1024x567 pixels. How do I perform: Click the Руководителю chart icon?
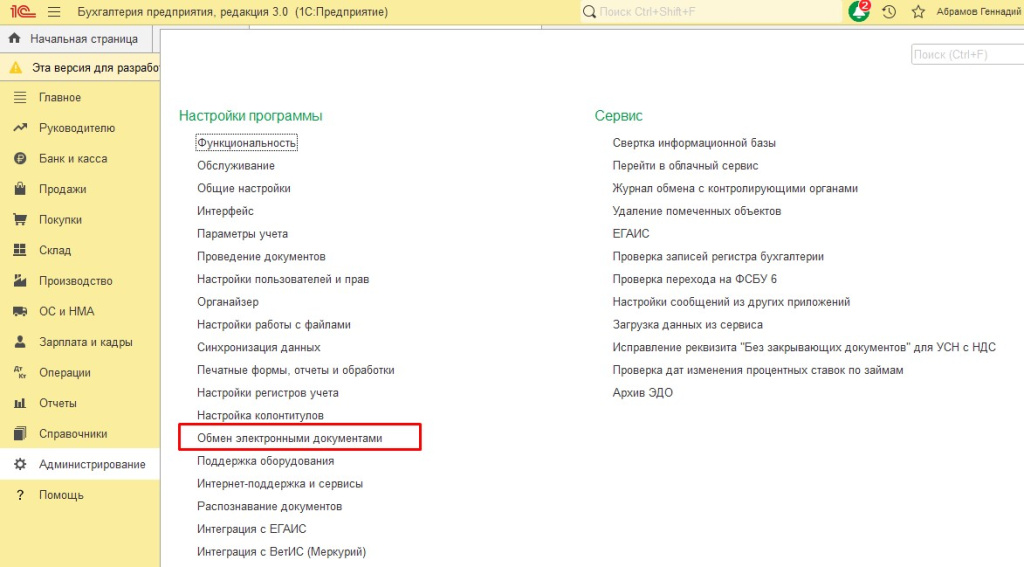(20, 127)
